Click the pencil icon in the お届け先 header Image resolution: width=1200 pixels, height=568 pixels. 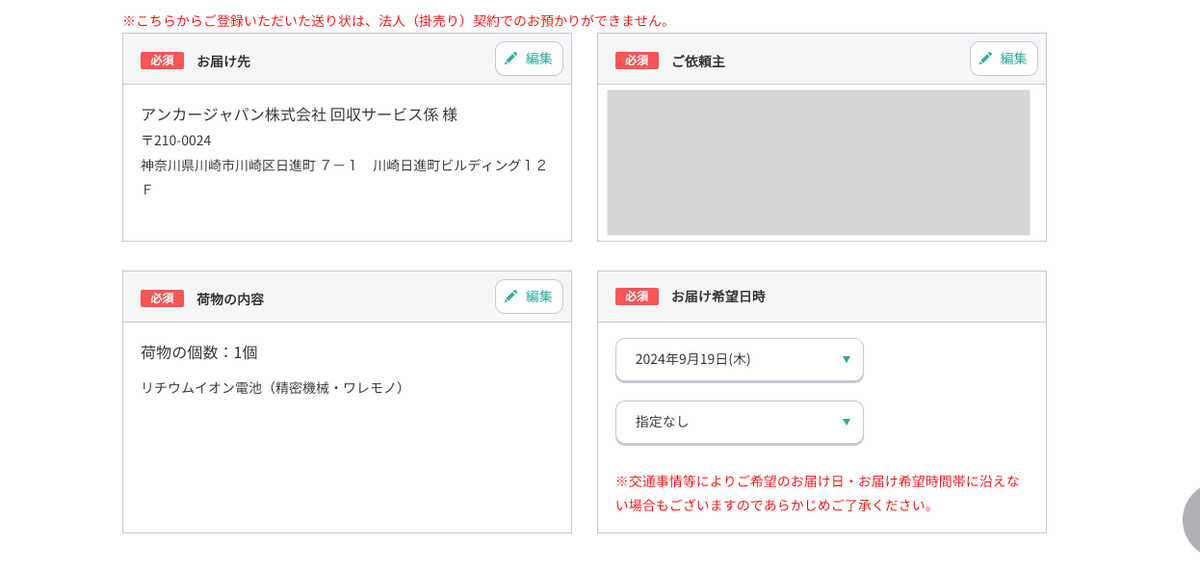511,59
